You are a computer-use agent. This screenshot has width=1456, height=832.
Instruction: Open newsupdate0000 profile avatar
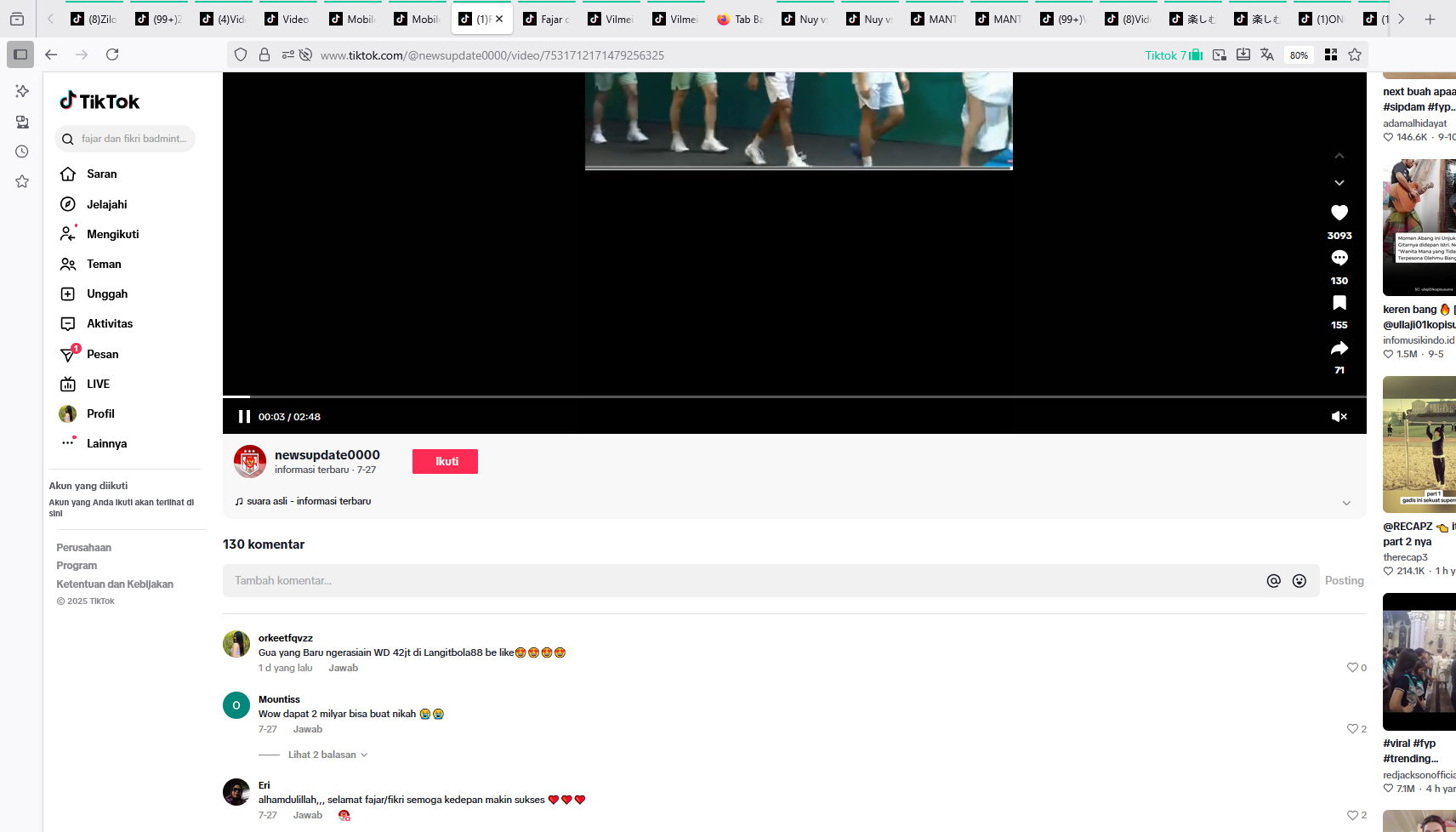[x=250, y=461]
